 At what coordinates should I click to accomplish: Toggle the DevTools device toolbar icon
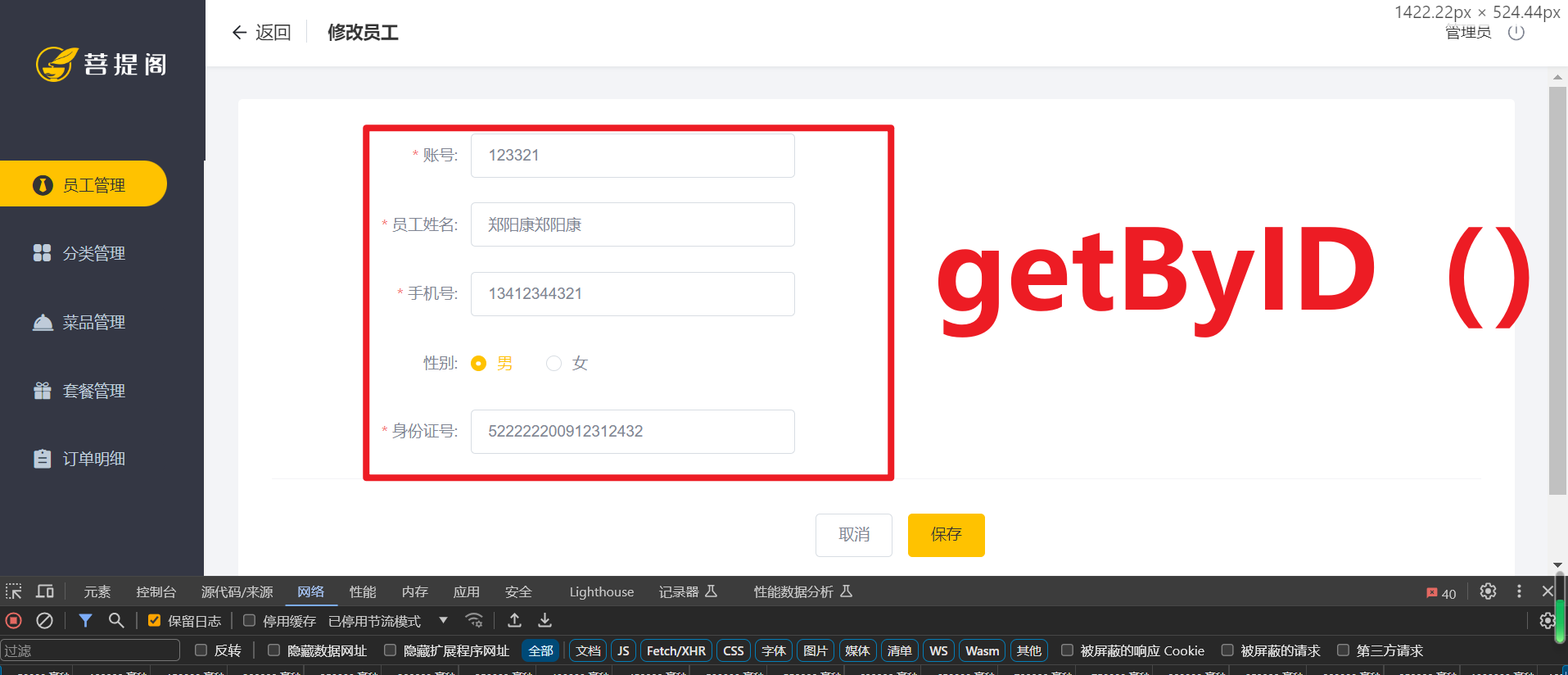click(x=45, y=591)
